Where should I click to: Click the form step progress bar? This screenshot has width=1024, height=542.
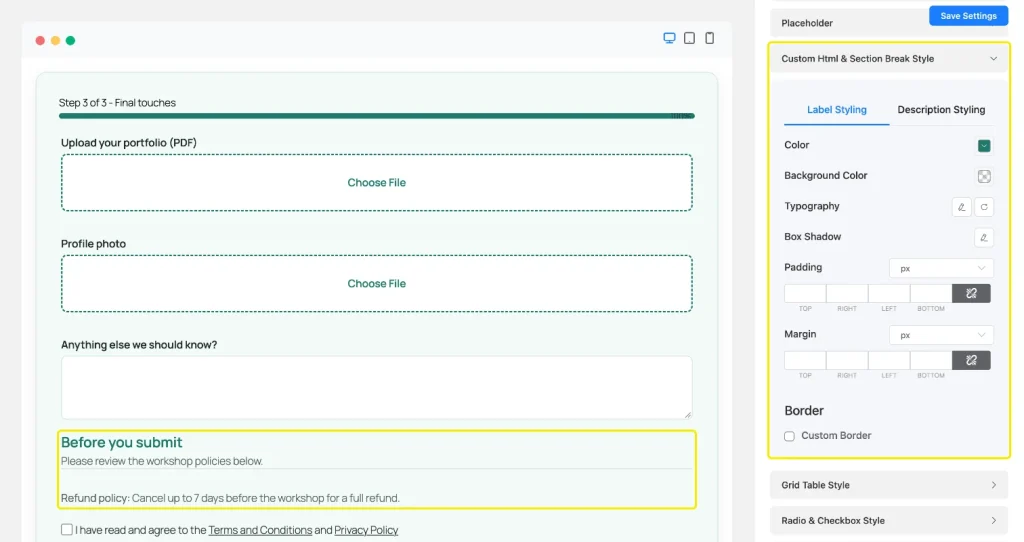click(x=377, y=116)
